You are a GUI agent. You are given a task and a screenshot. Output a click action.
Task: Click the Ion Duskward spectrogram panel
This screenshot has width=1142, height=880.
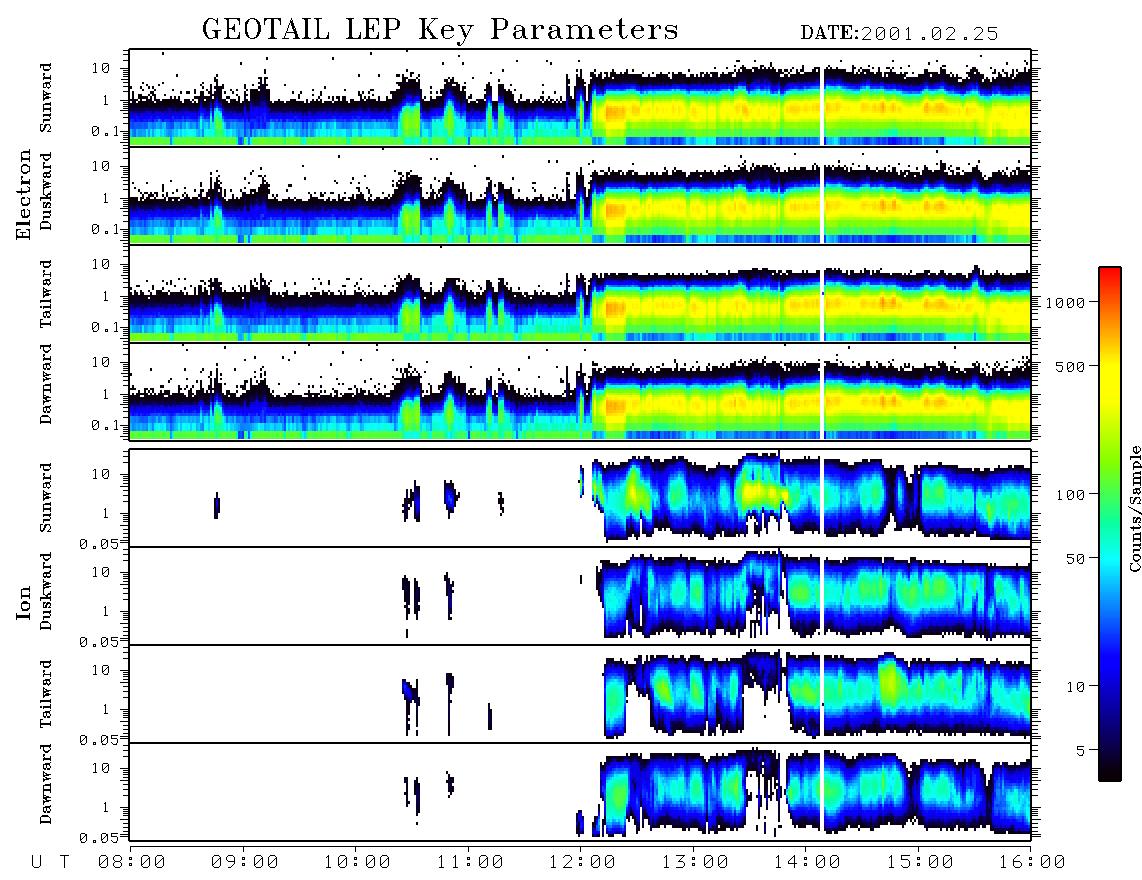click(580, 596)
